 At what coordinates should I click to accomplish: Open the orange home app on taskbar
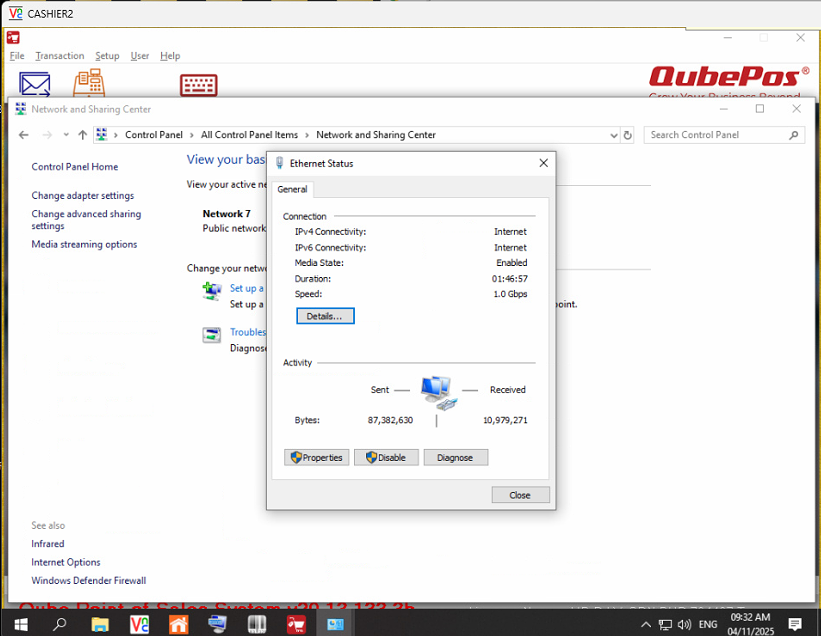tap(178, 624)
